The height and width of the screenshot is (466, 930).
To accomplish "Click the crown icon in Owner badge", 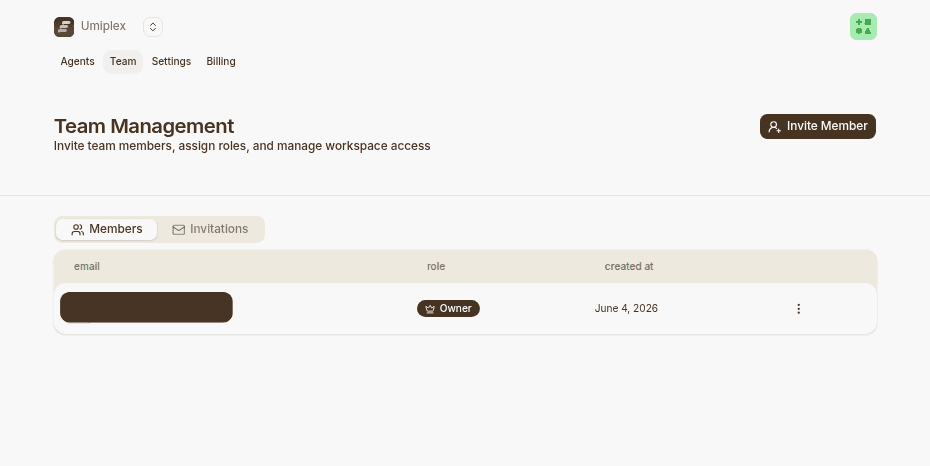I will [x=430, y=309].
